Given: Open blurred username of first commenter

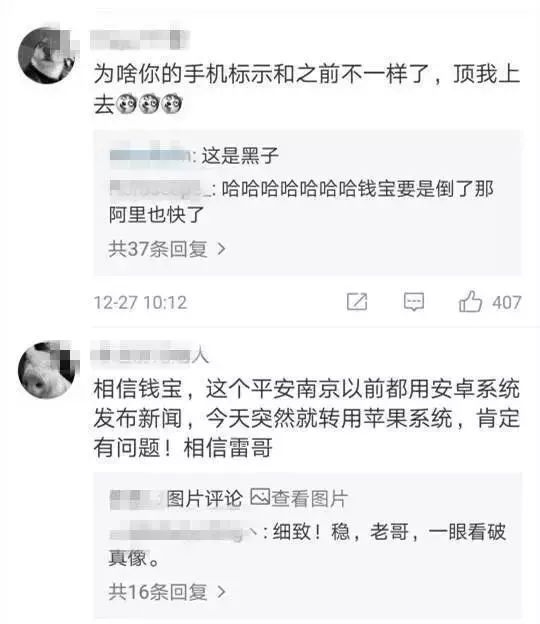Looking at the screenshot, I should [x=139, y=40].
